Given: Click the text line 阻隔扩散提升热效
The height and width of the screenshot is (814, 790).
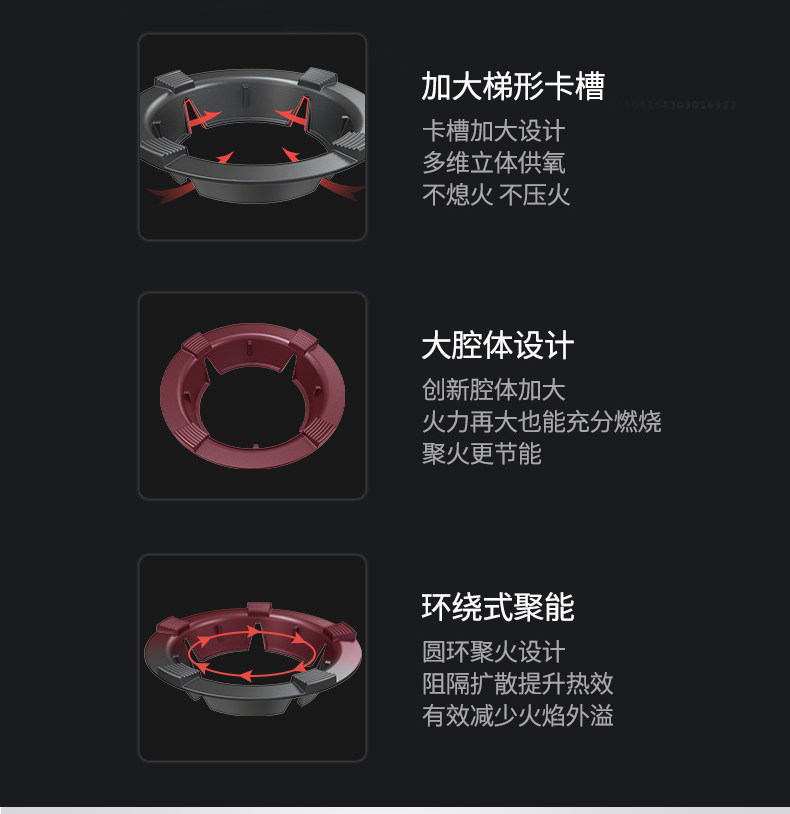Looking at the screenshot, I should point(517,684).
